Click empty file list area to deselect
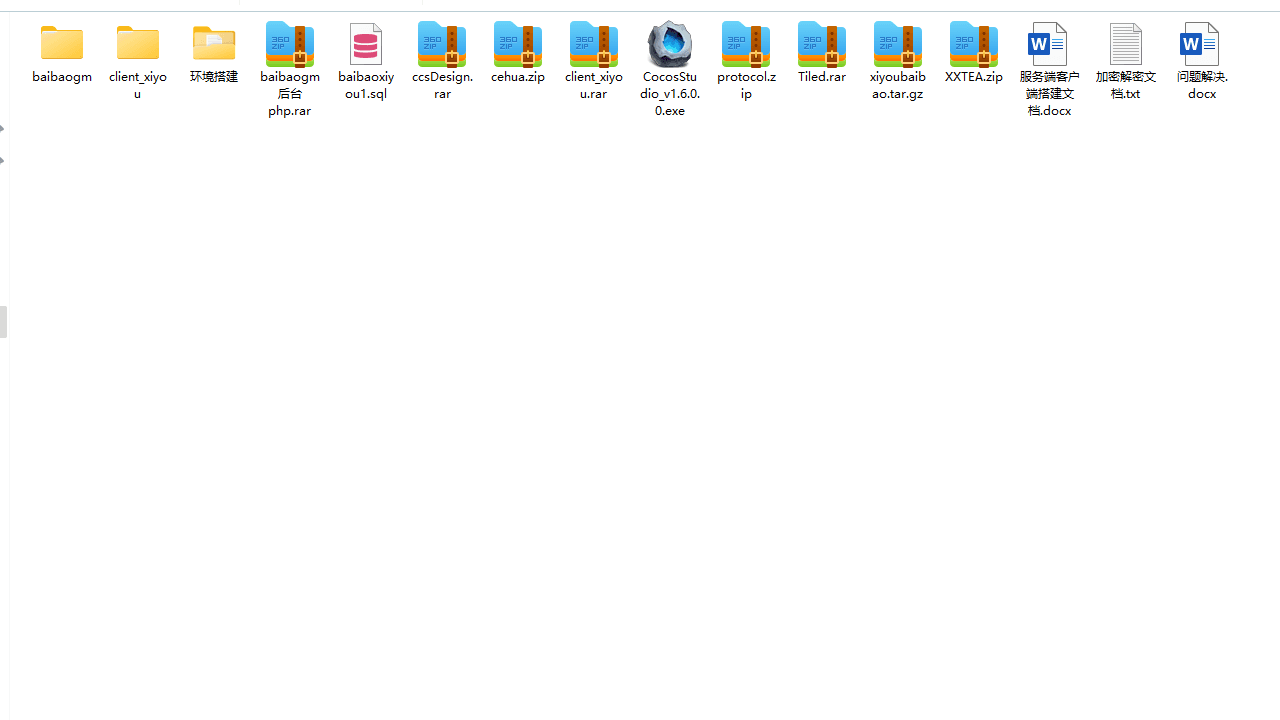 point(640,400)
